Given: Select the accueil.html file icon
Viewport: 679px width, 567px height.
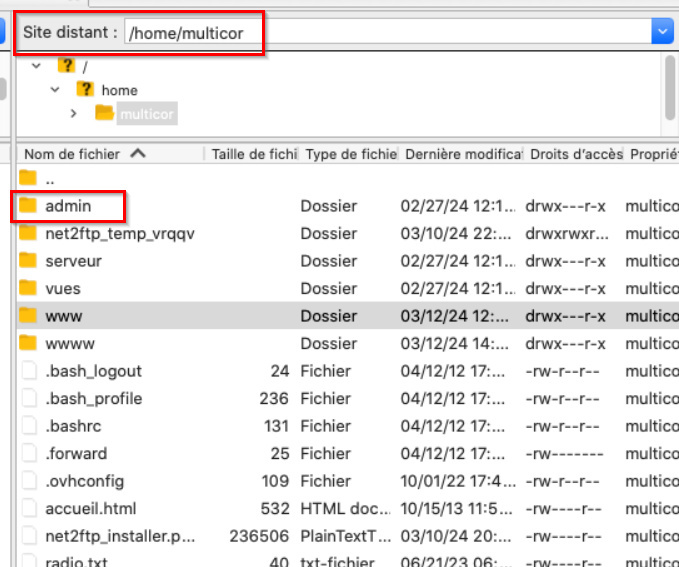Looking at the screenshot, I should [29, 509].
